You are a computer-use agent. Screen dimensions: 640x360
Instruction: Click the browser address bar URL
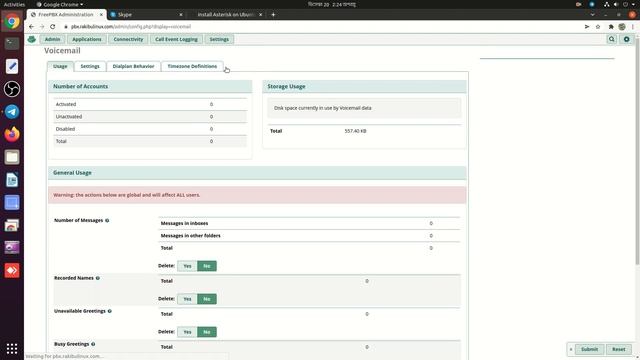coord(131,27)
